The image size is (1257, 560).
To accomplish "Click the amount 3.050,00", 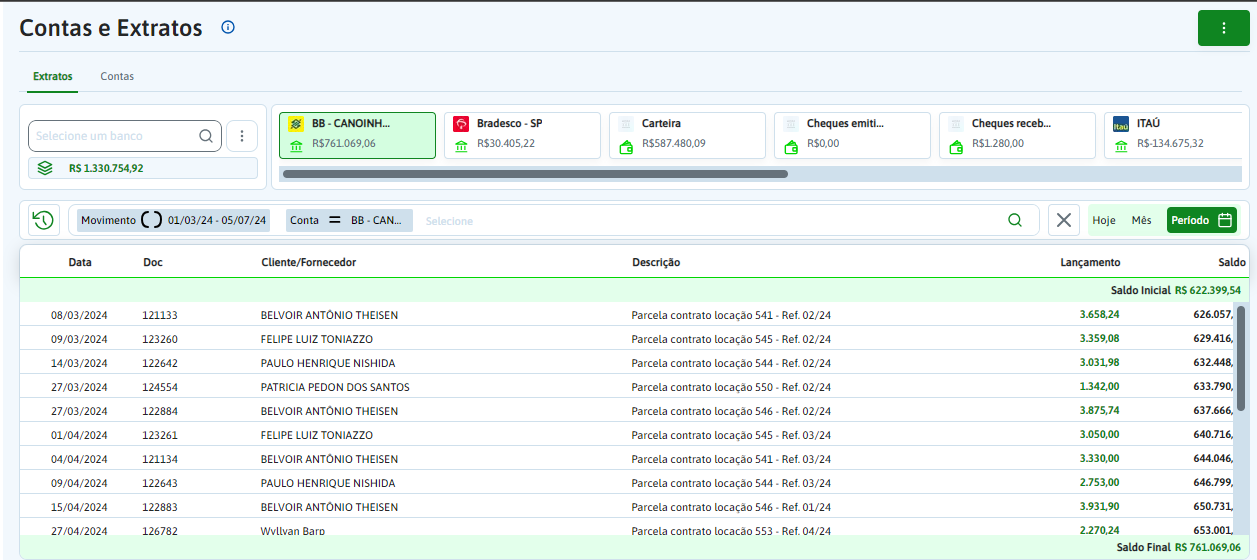I will (1100, 435).
